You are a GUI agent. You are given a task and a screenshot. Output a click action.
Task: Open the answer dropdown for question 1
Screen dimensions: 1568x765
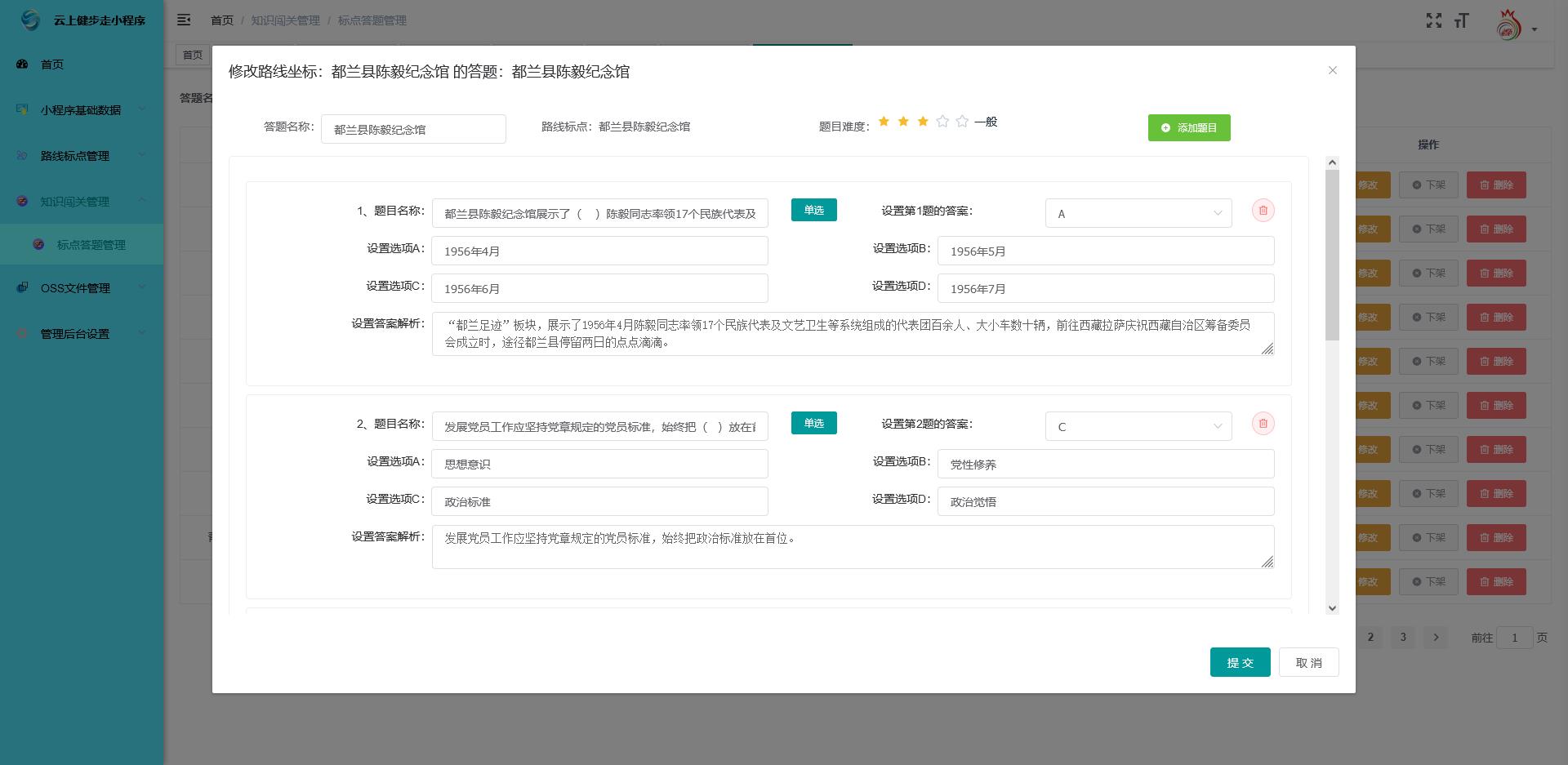1138,214
